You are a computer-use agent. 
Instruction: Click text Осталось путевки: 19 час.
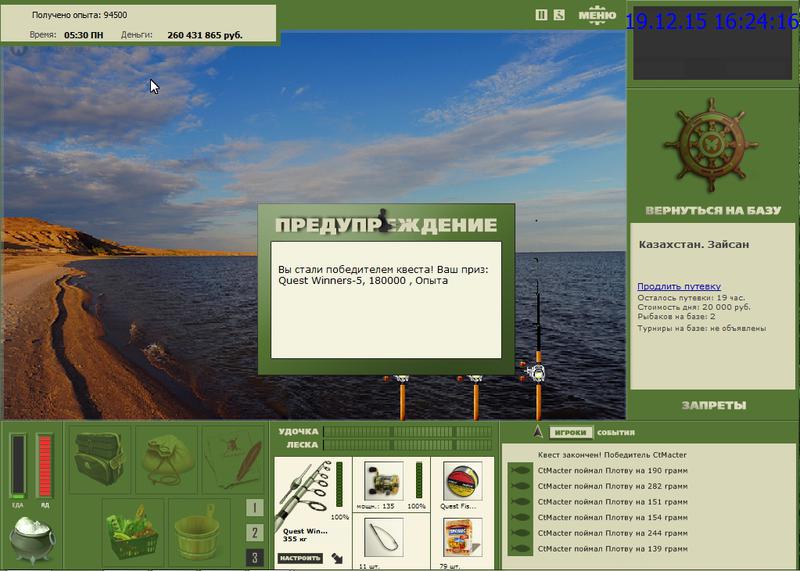coord(691,297)
